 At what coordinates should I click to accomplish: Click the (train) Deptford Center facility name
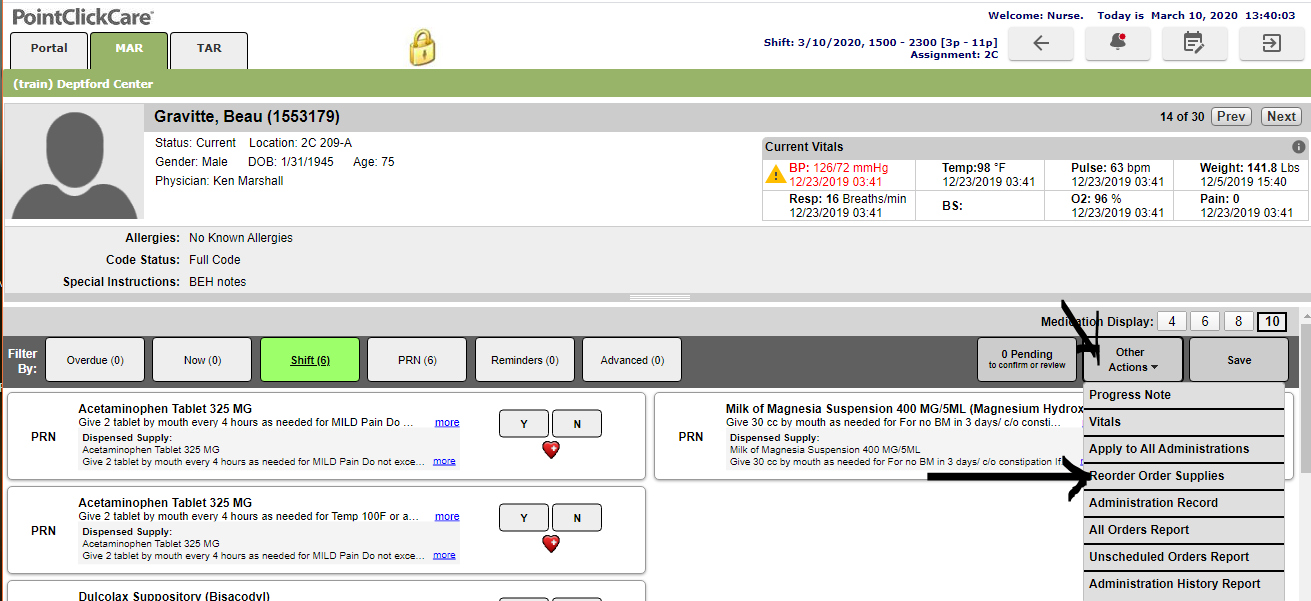click(x=83, y=84)
